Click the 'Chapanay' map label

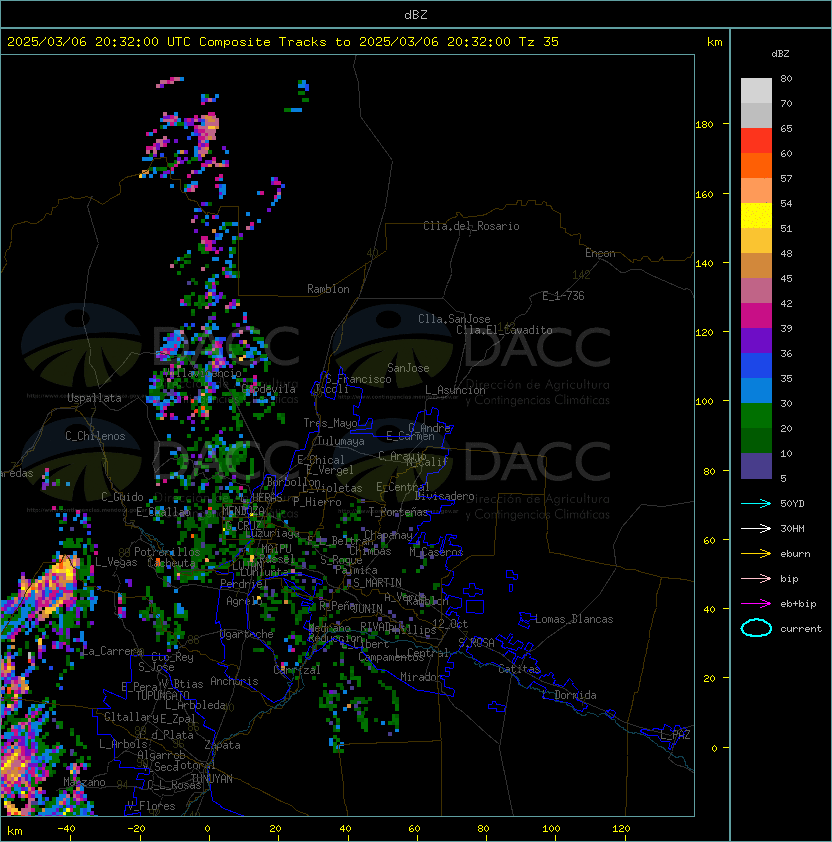(x=388, y=535)
